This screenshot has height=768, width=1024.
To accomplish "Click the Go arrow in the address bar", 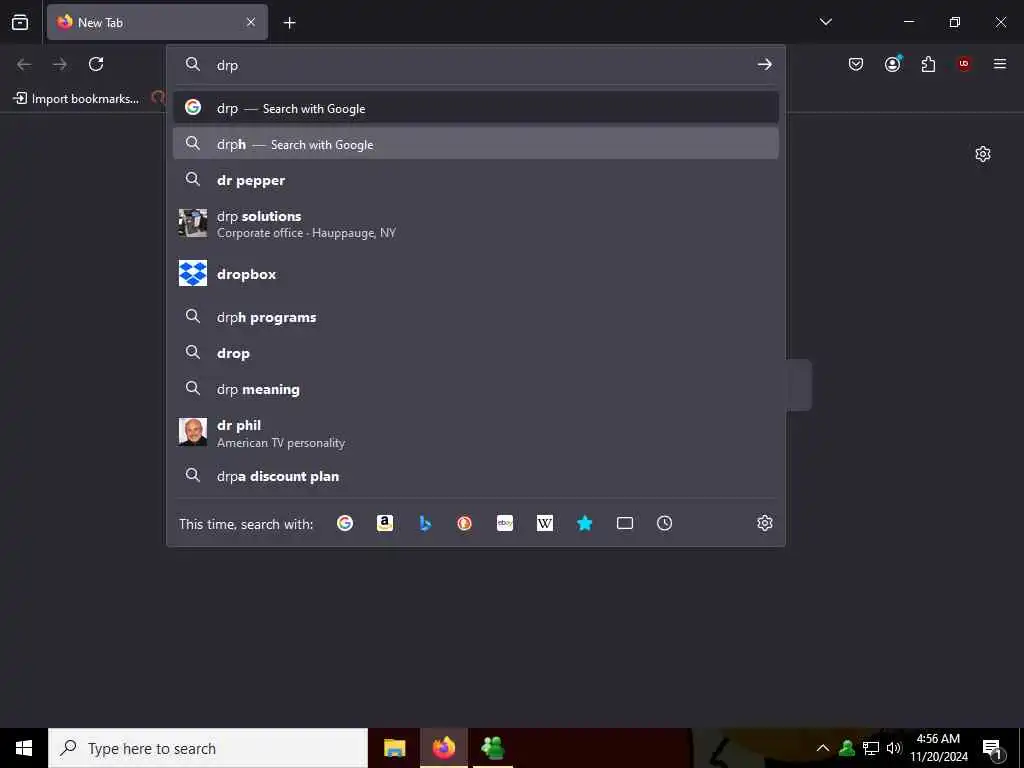I will click(x=765, y=65).
